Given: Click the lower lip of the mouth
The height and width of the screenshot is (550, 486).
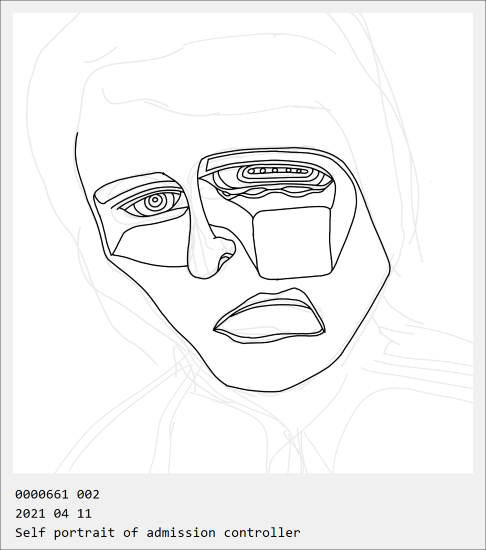Looking at the screenshot, I should 269,335.
